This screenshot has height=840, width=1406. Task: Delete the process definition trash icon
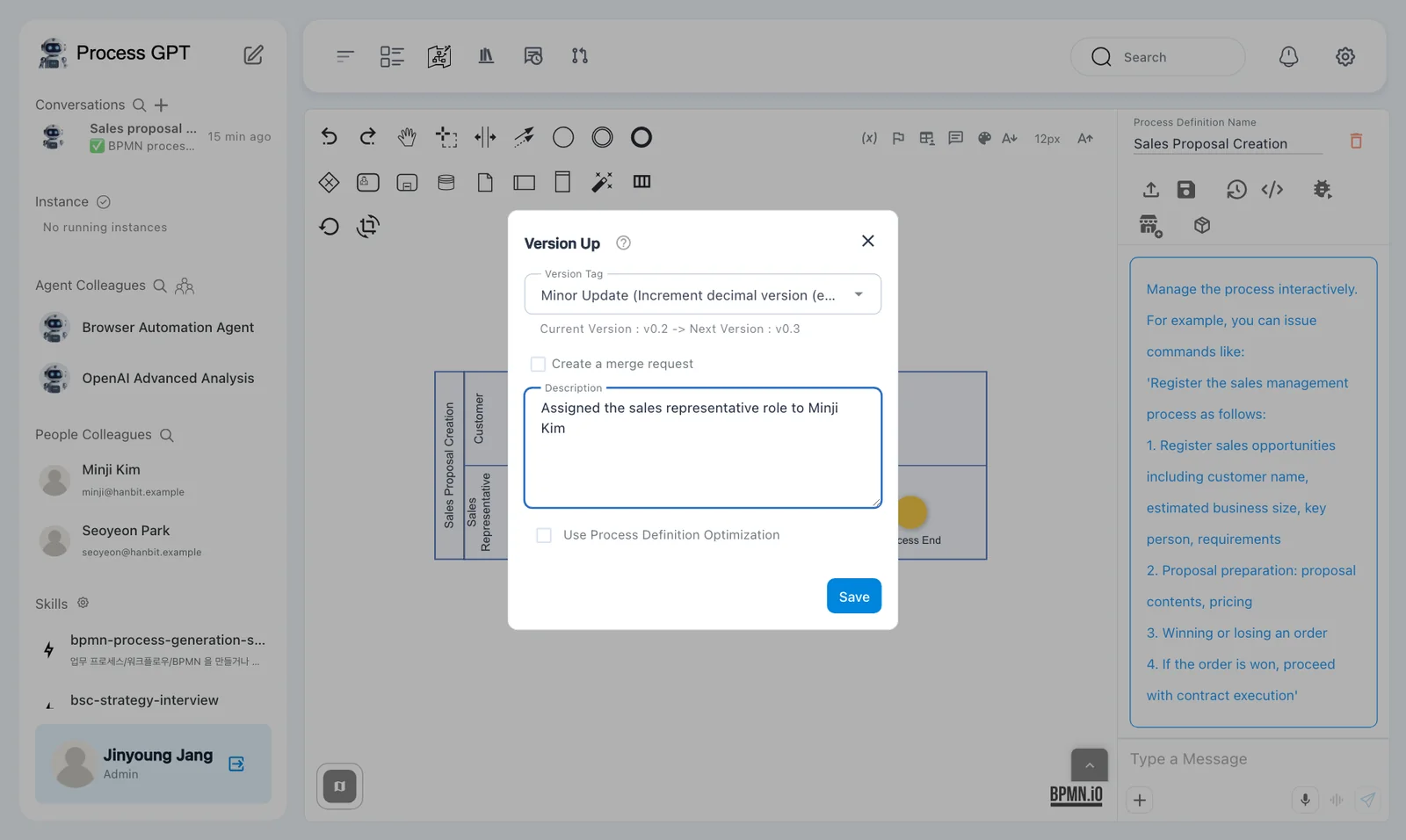[x=1356, y=141]
